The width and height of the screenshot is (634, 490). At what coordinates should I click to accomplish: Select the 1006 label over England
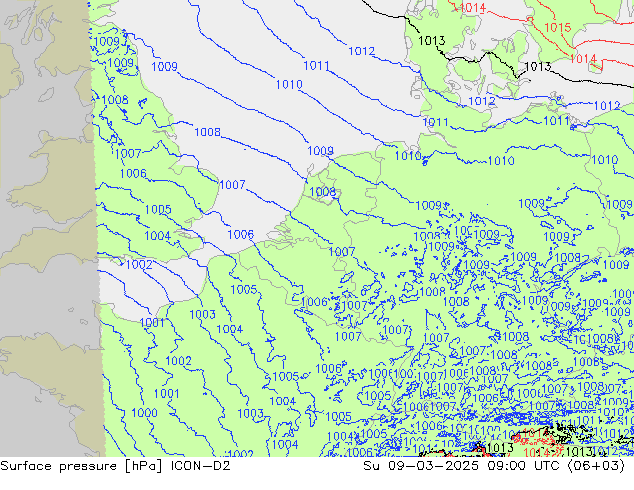click(133, 173)
